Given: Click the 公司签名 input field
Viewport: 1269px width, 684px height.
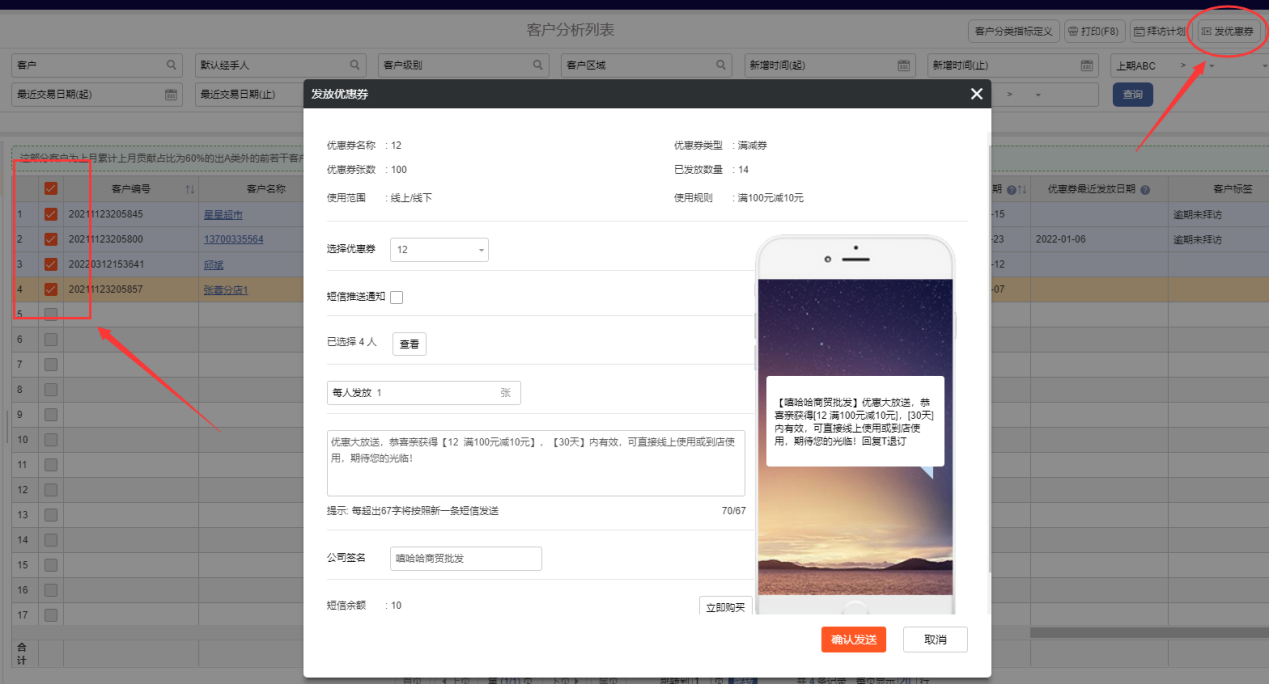Looking at the screenshot, I should (465, 558).
